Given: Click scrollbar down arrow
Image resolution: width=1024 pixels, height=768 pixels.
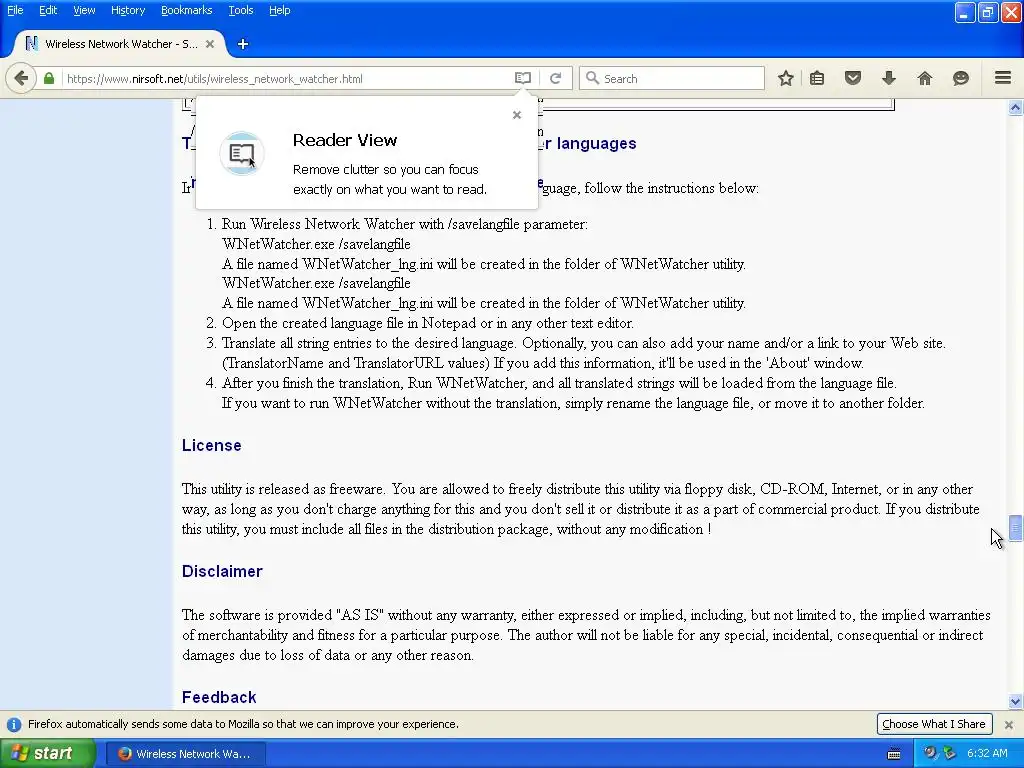Looking at the screenshot, I should click(1016, 702).
